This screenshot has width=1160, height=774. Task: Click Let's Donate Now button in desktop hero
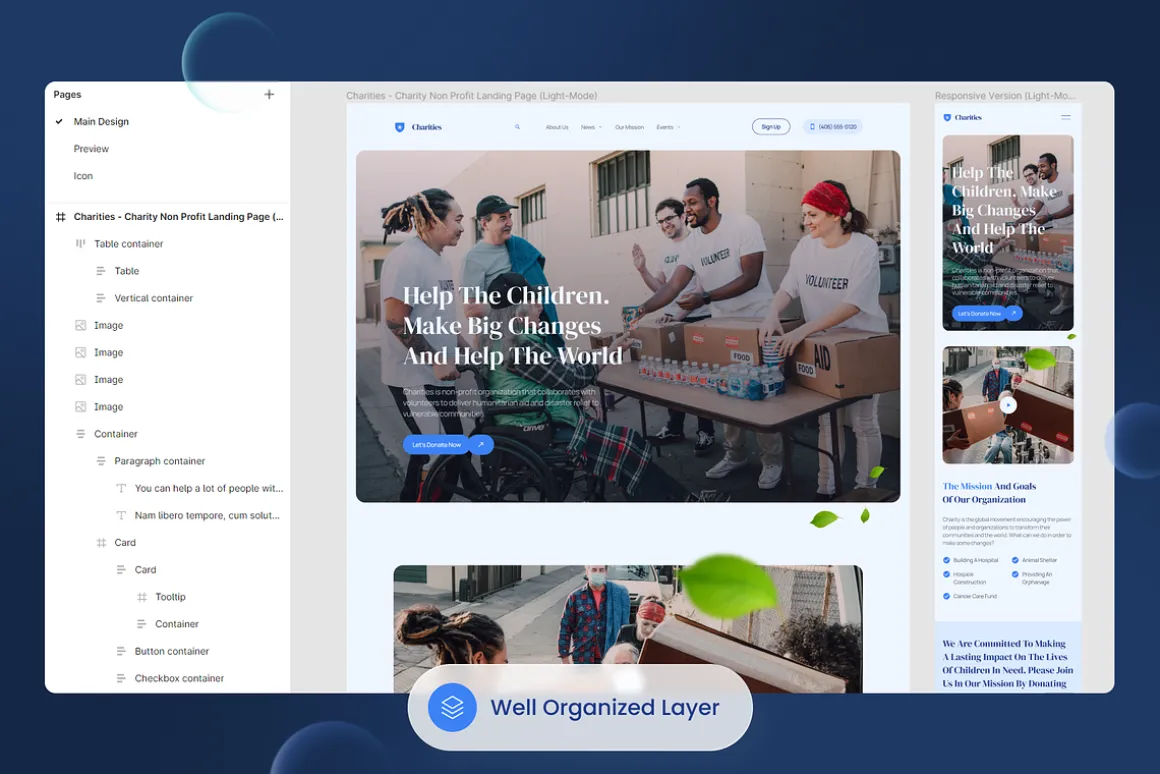[x=436, y=445]
